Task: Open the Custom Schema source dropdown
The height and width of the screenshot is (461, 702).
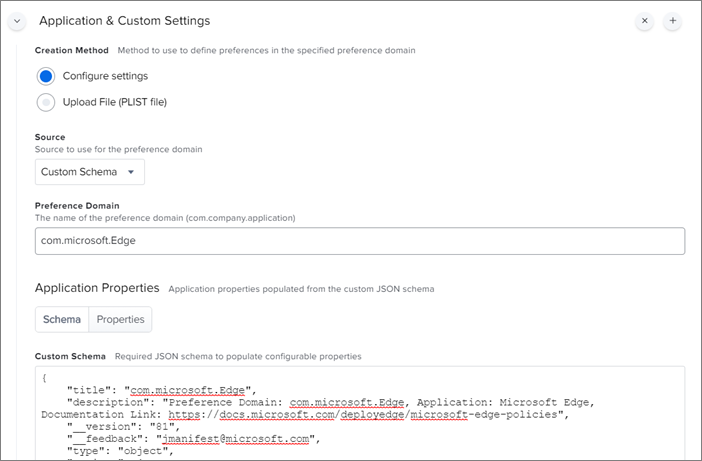Action: coord(89,172)
